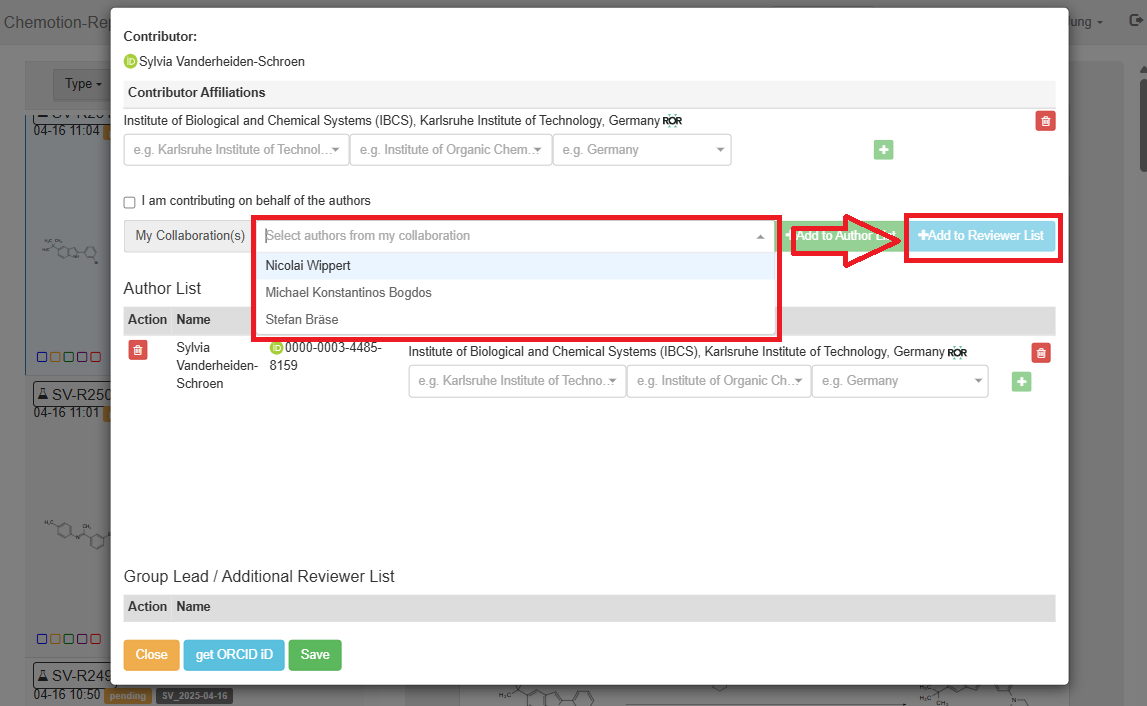Choose Stefan Bräse from the collaboration list
1147x706 pixels.
(x=302, y=320)
